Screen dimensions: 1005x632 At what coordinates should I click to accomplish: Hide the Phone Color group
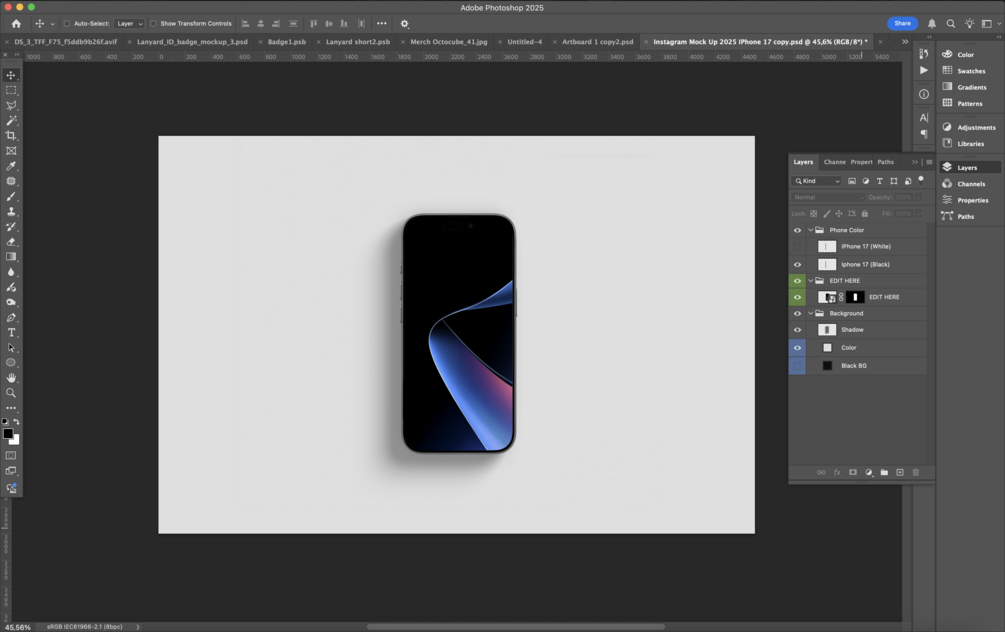pyautogui.click(x=797, y=230)
